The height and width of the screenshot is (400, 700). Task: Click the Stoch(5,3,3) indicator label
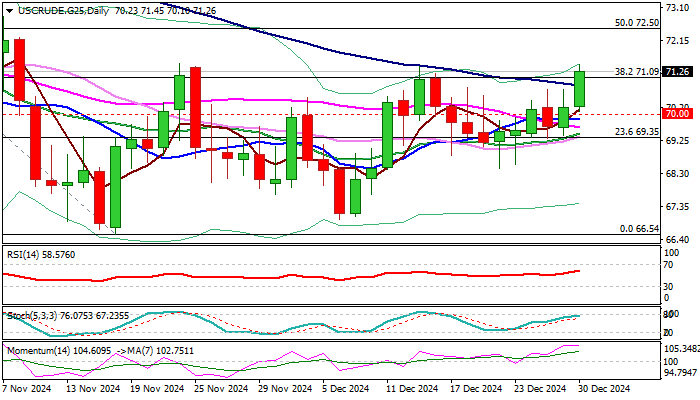pos(68,316)
